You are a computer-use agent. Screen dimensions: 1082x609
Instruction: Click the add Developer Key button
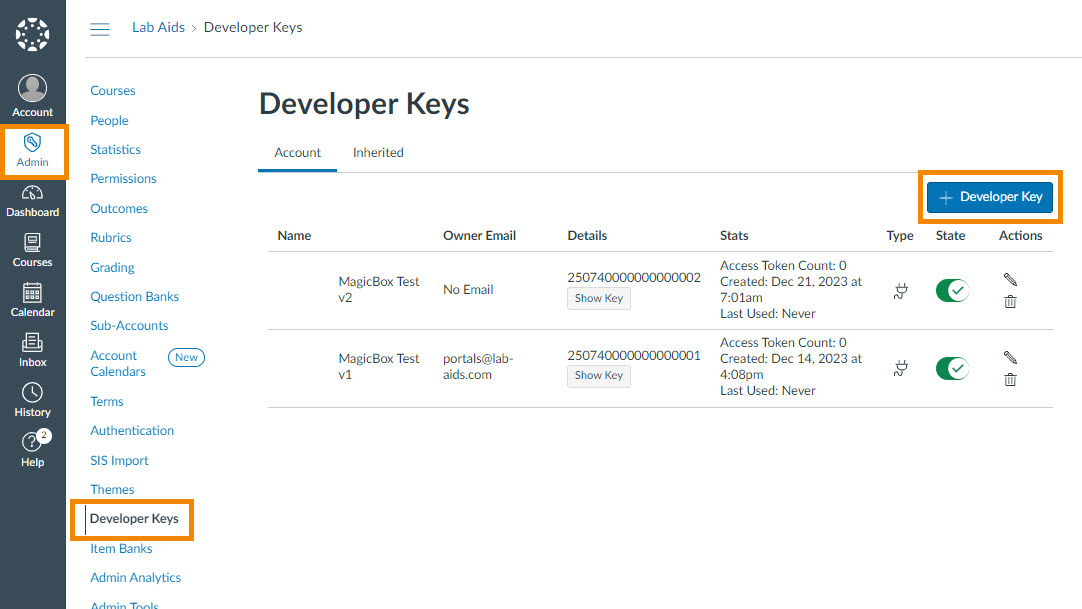pos(989,197)
